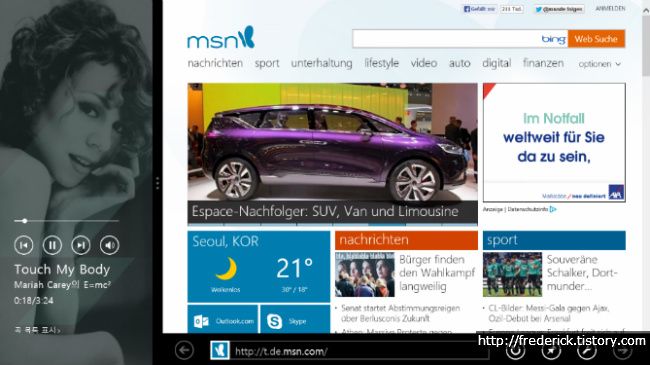Open the video navigation item
The width and height of the screenshot is (650, 365).
click(424, 63)
